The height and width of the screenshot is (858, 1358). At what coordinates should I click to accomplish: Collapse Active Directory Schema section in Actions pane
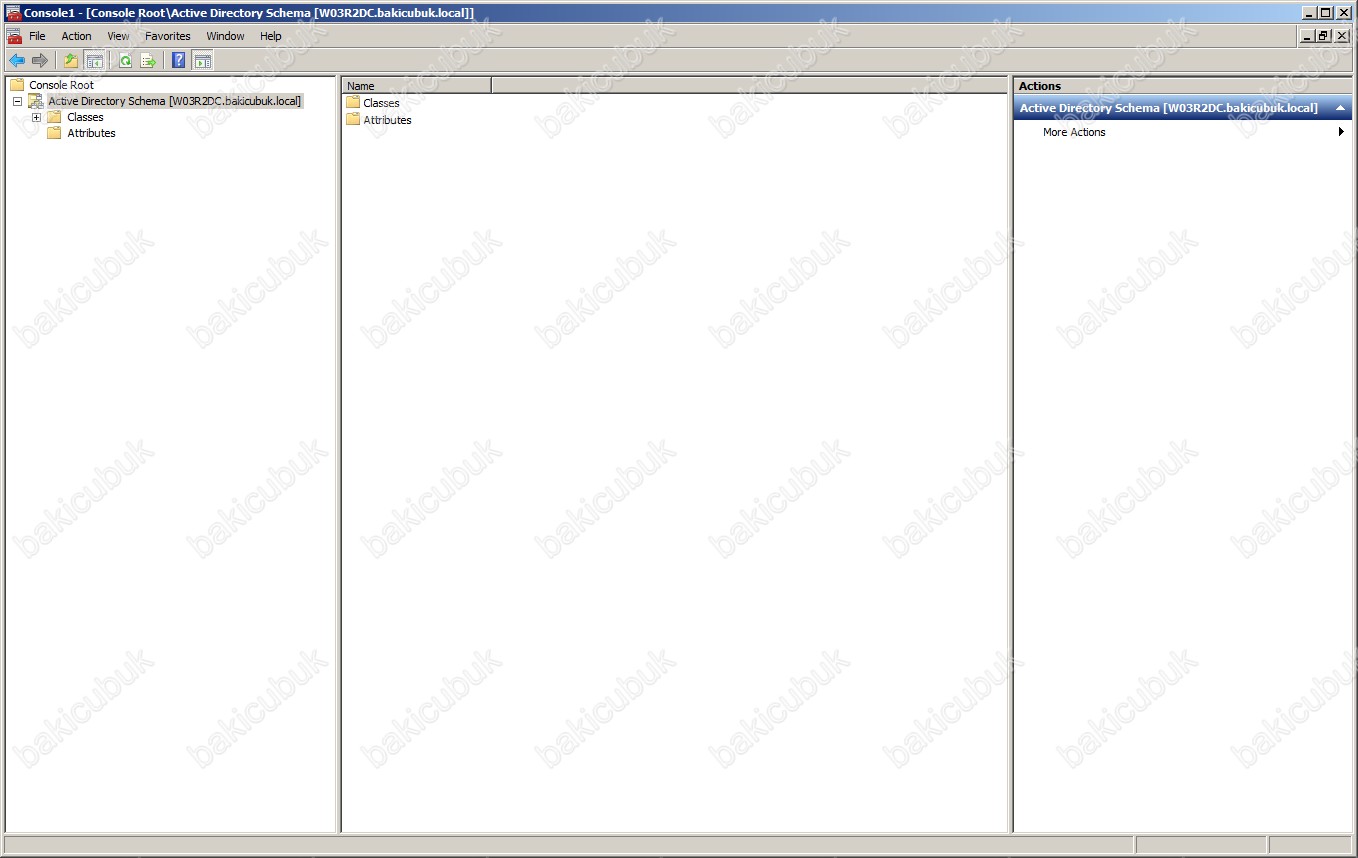[x=1340, y=108]
